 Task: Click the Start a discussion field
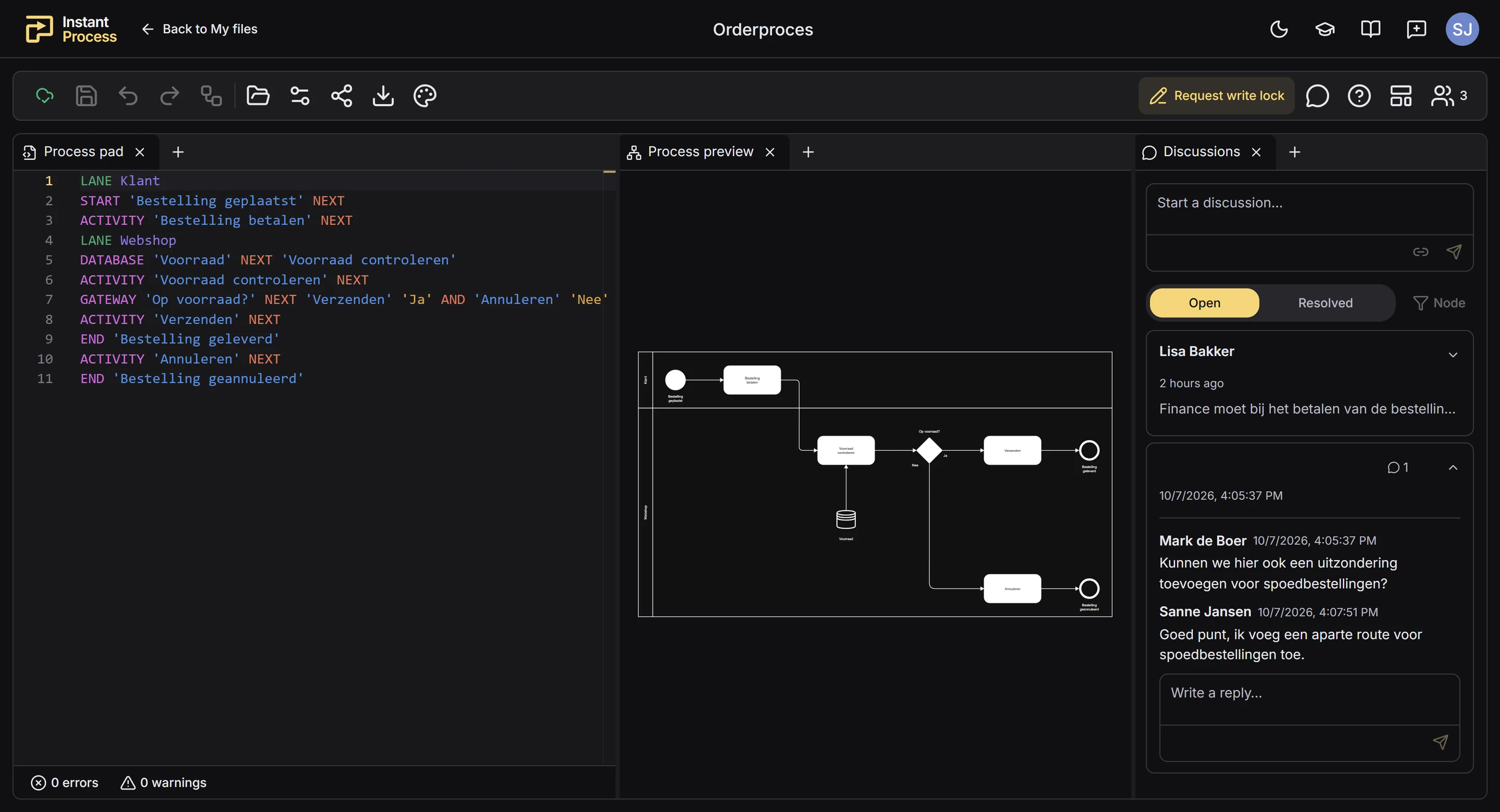pyautogui.click(x=1309, y=210)
